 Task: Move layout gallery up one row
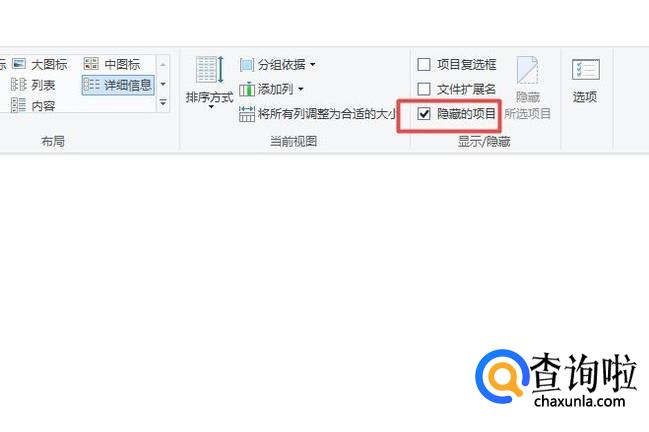163,65
